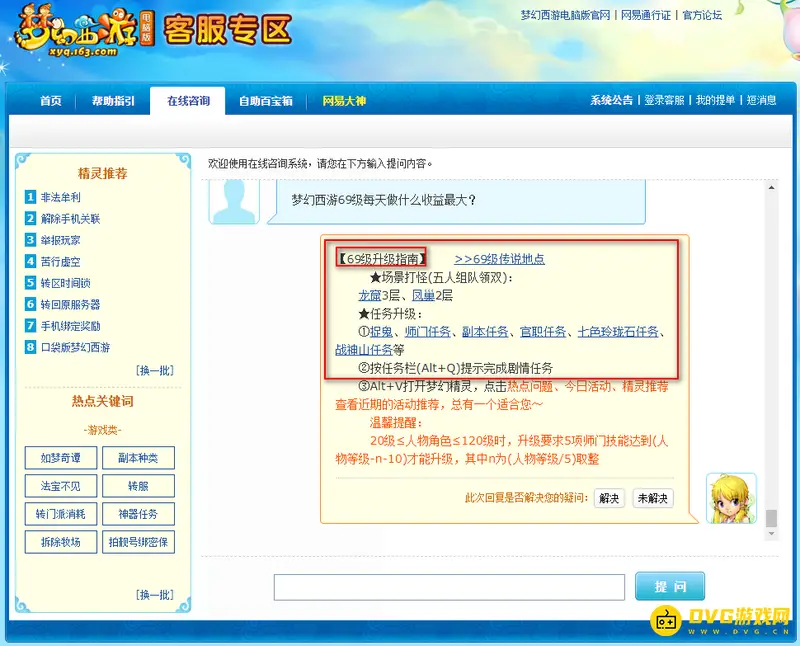The height and width of the screenshot is (646, 800).
Task: Open the 网易大神 tab
Action: pyautogui.click(x=344, y=101)
